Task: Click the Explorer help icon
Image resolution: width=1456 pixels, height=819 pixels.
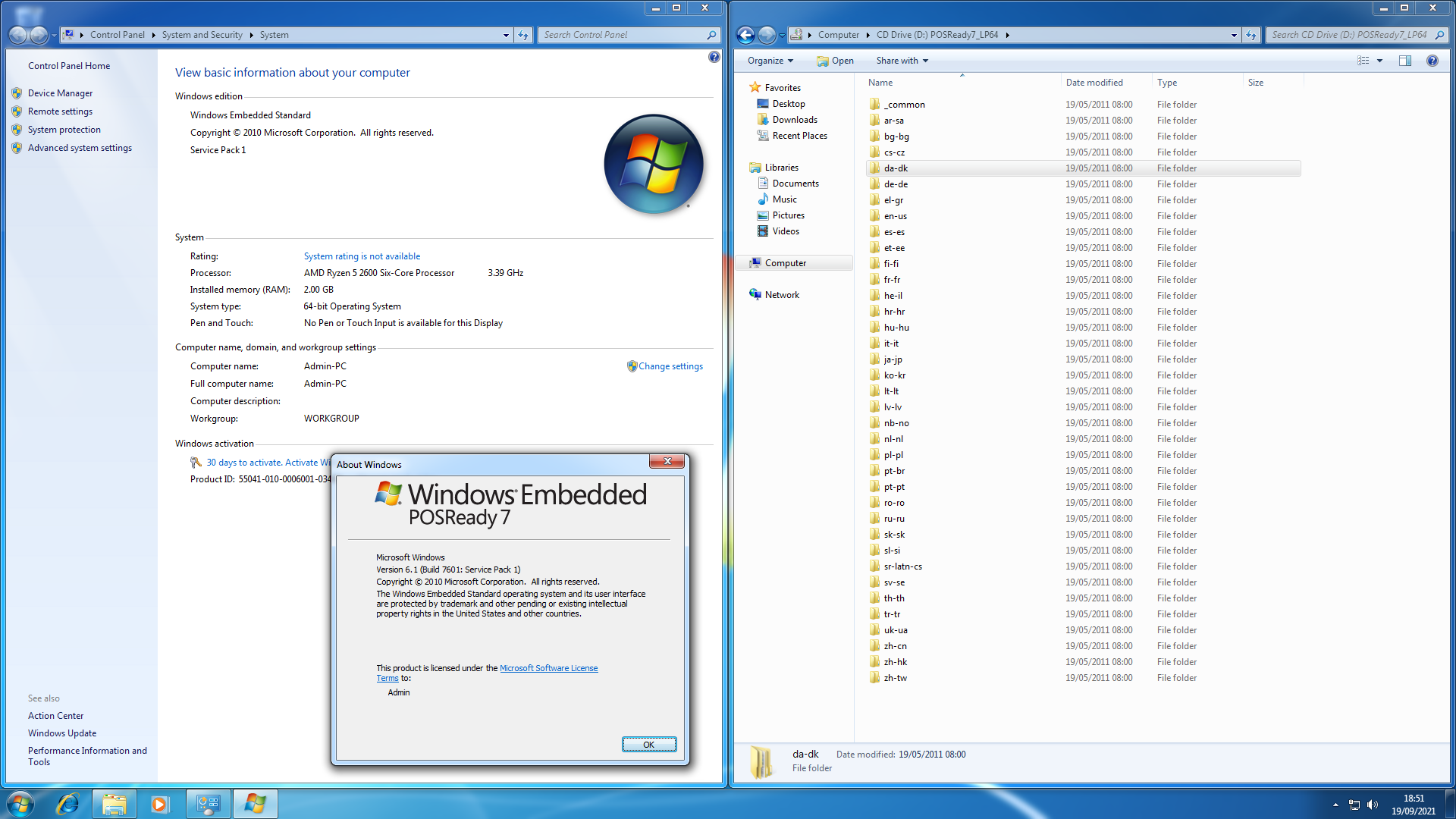Action: click(1432, 61)
